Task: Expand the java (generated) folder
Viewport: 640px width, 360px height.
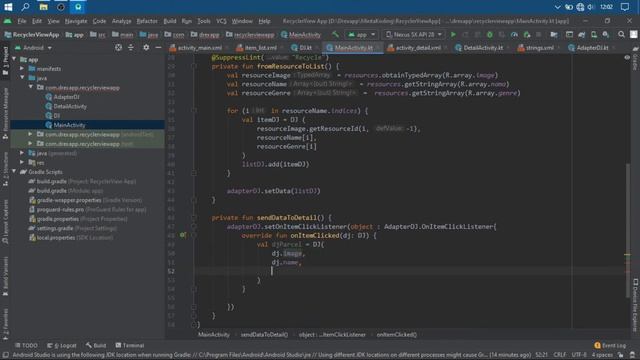Action: click(x=22, y=153)
